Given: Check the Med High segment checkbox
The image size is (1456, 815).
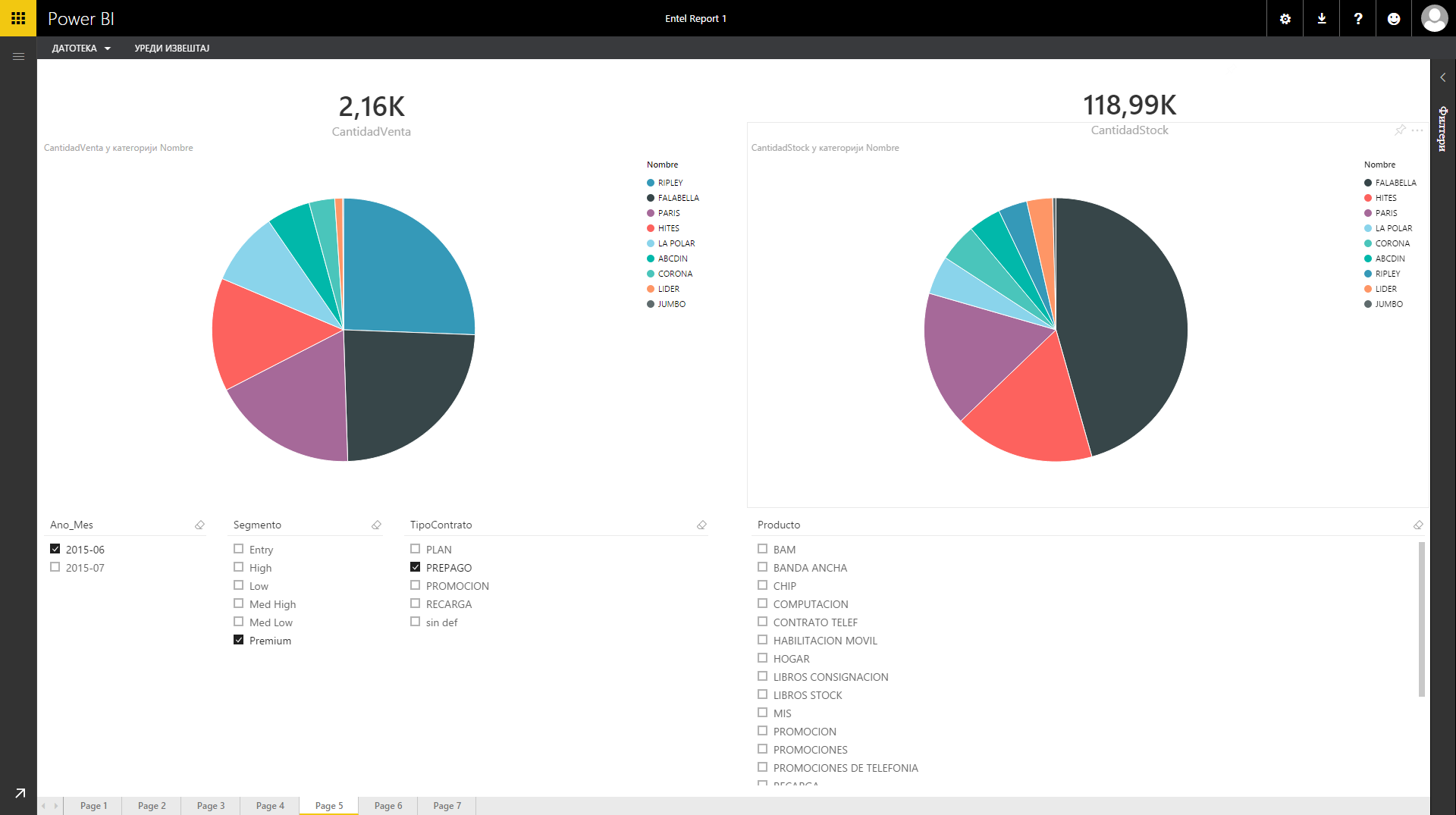Looking at the screenshot, I should pos(238,603).
